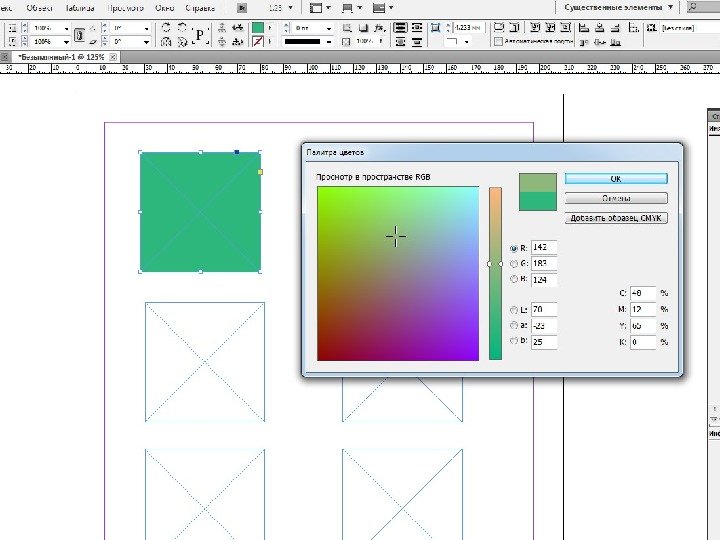Click the Select Next Object icon
The image size is (720, 540).
pos(237,42)
